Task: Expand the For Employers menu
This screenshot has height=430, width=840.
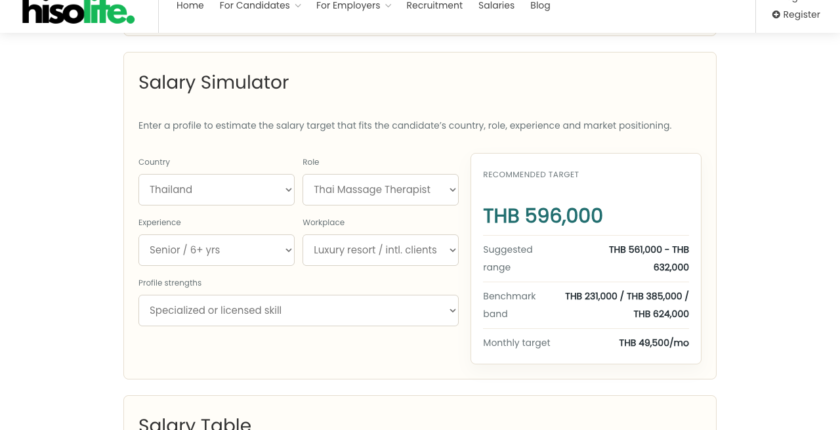Action: point(354,6)
